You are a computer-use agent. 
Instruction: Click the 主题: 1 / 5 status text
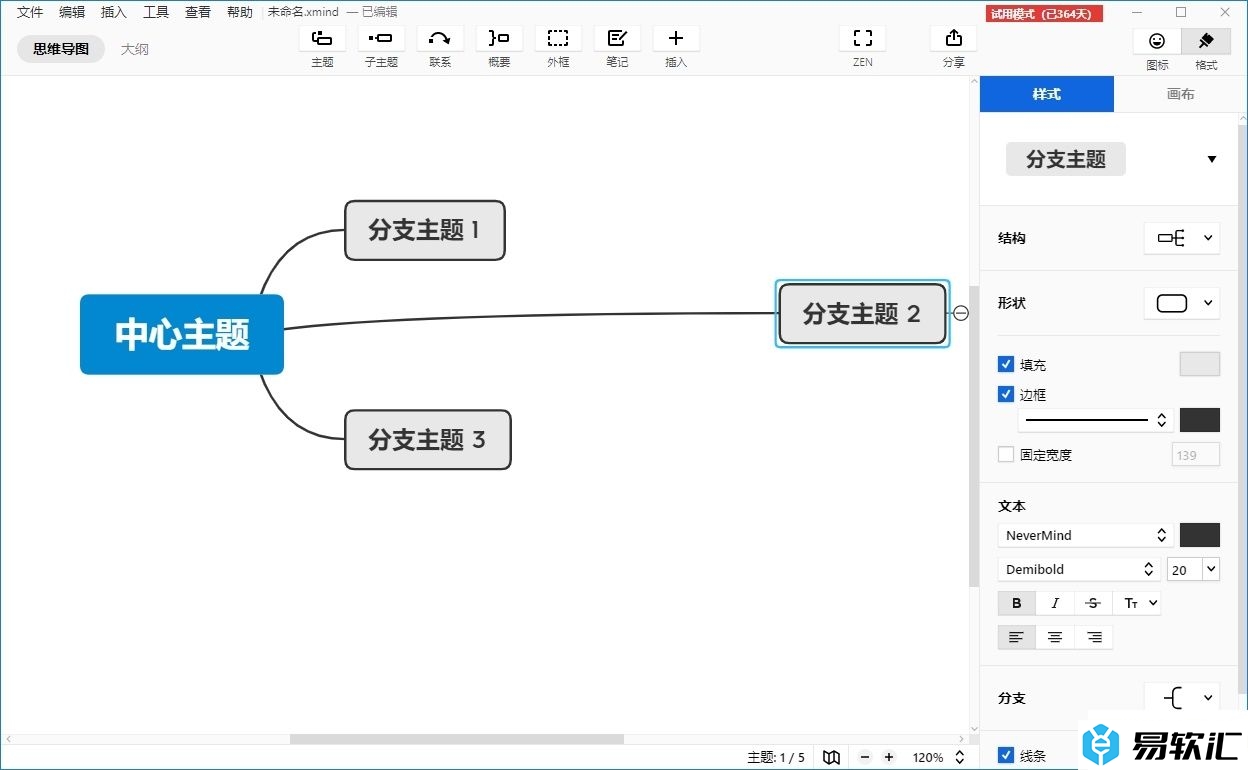pyautogui.click(x=776, y=757)
